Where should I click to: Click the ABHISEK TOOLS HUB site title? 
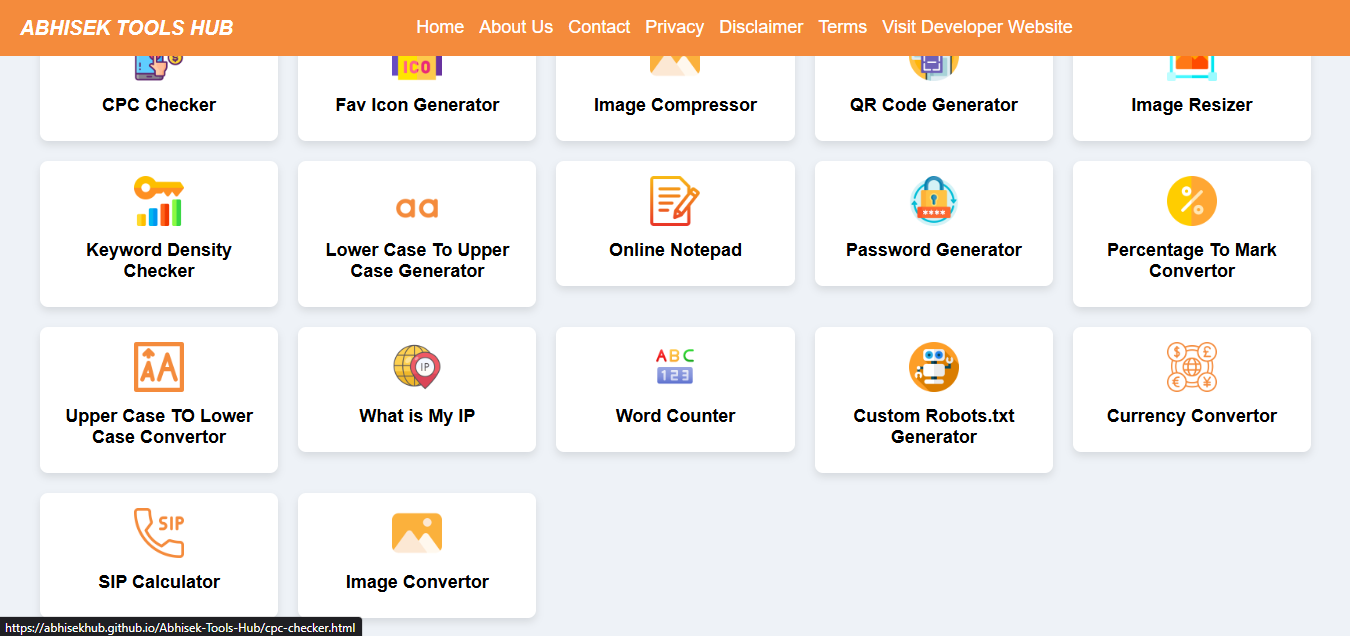pyautogui.click(x=127, y=28)
